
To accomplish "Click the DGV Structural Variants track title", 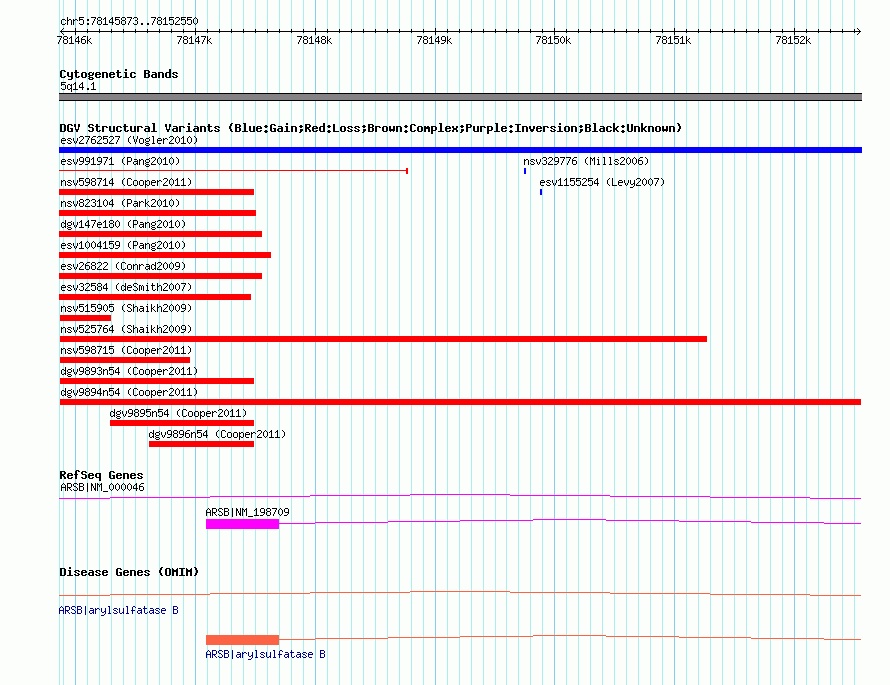I will [x=371, y=128].
